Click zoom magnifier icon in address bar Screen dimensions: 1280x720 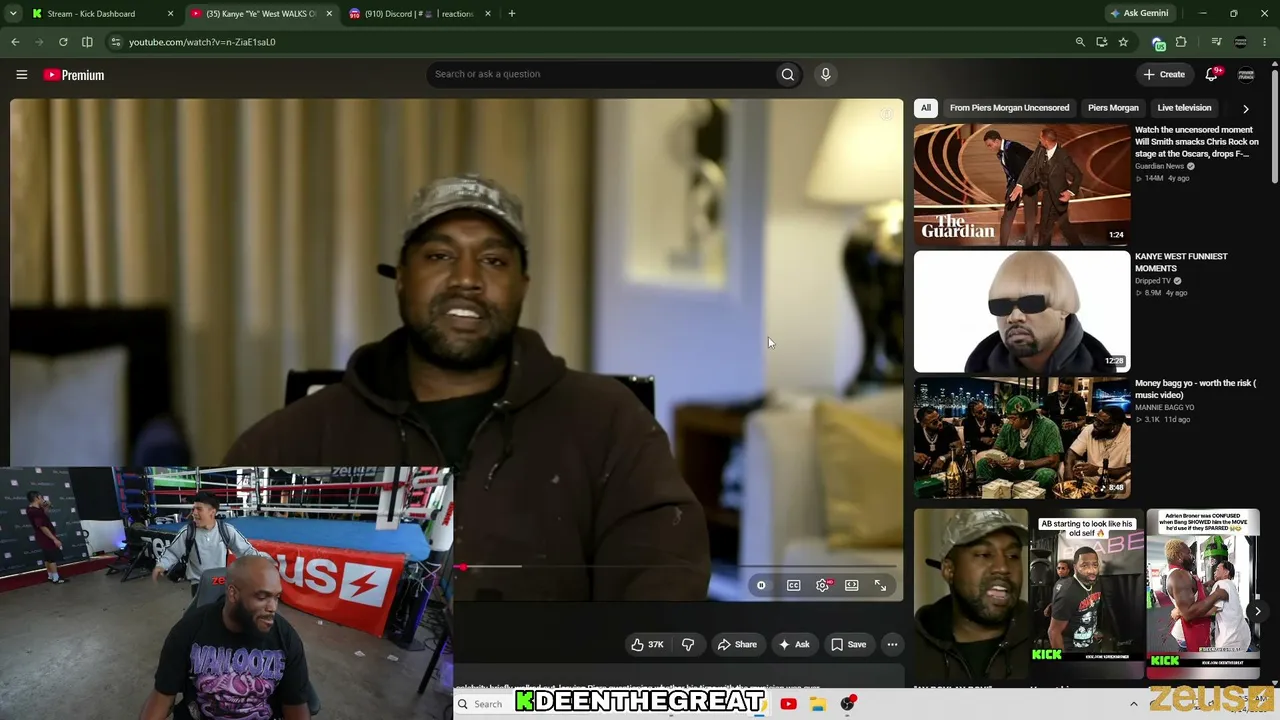1080,42
